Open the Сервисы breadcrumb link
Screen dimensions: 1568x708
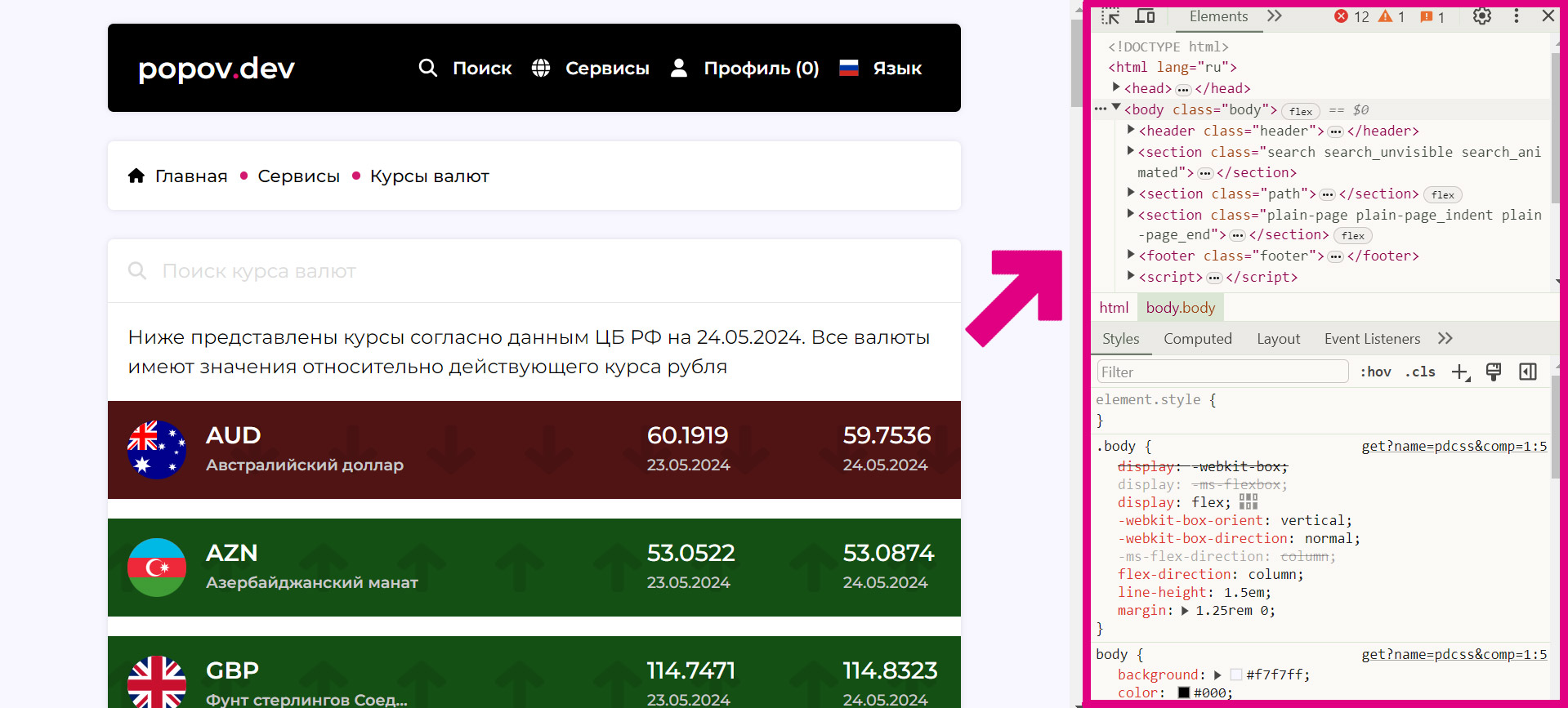[x=298, y=176]
